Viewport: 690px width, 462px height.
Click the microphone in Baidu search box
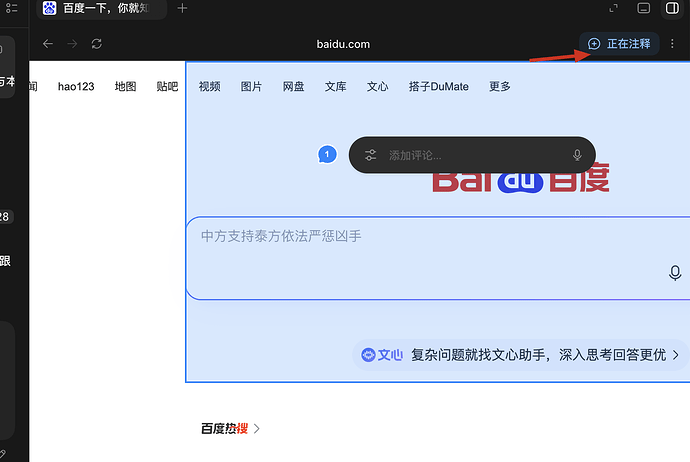click(675, 273)
